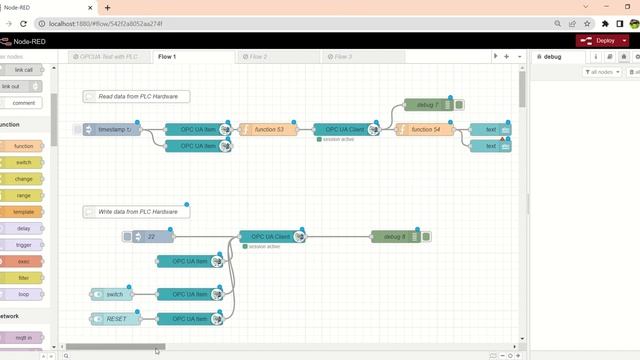This screenshot has height=360, width=640.
Task: Toggle the debug 8 node output button
Action: 426,237
